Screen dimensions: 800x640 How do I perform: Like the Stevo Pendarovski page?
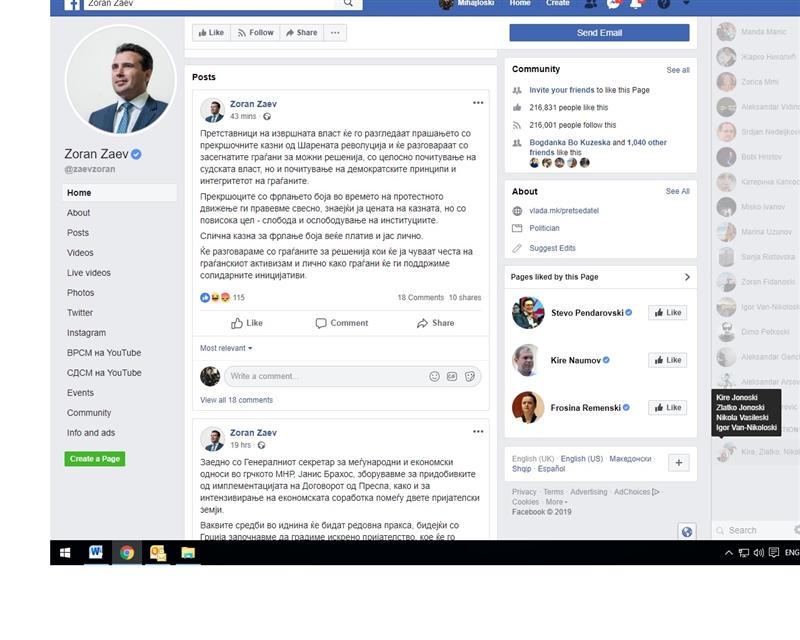pyautogui.click(x=667, y=312)
